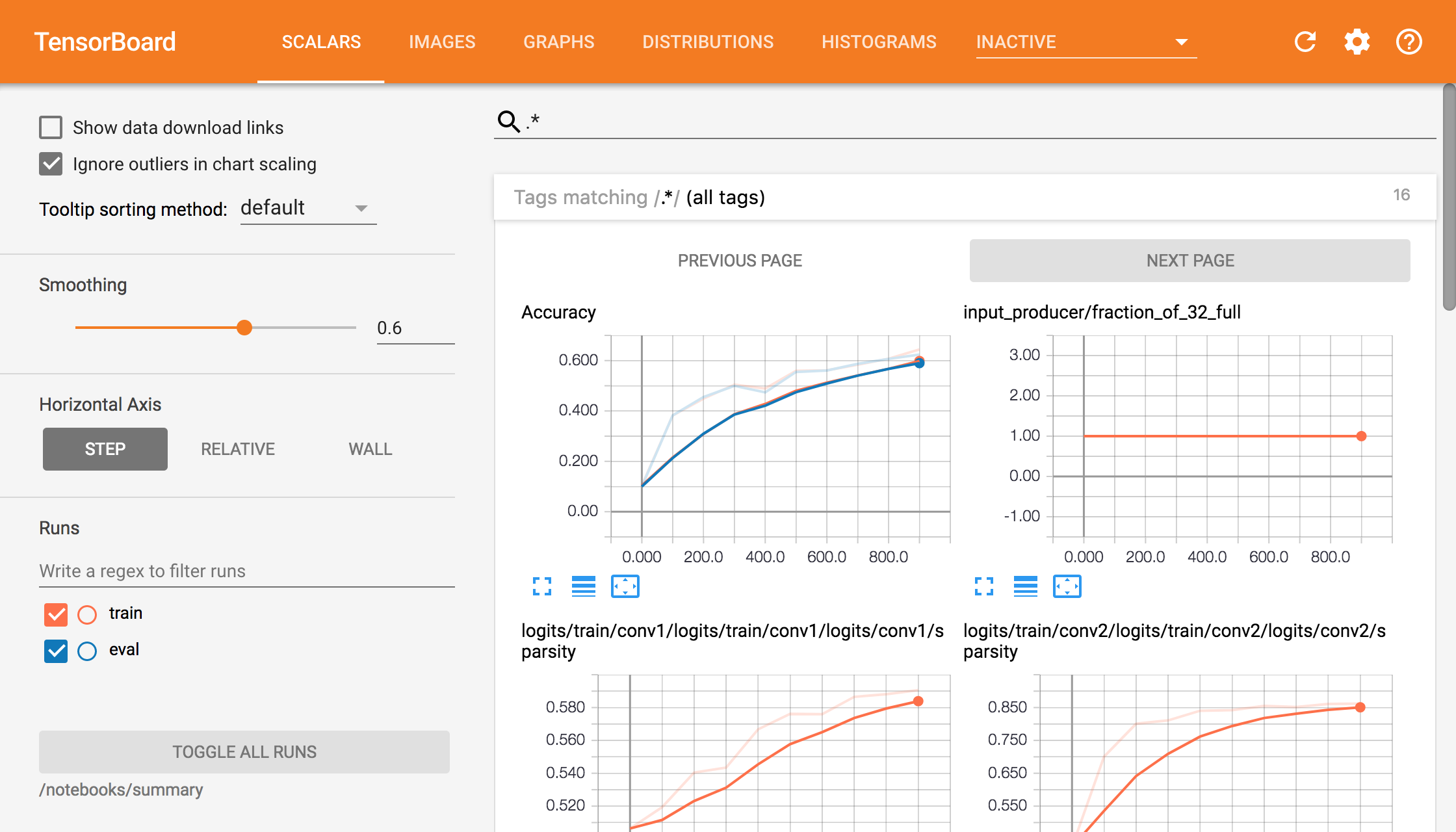This screenshot has height=832, width=1456.
Task: Toggle y-axis log scale on fraction_of_32_full chart
Action: (1026, 586)
